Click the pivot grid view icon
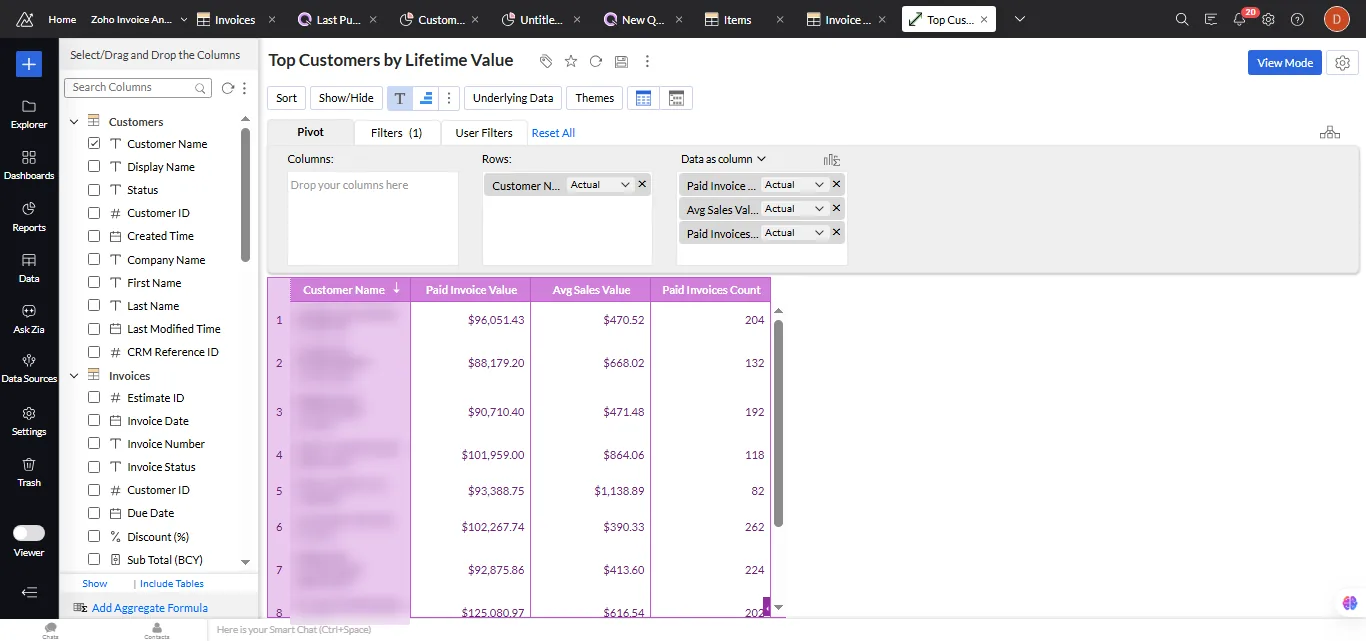Screen dimensions: 1366x641 pos(644,98)
